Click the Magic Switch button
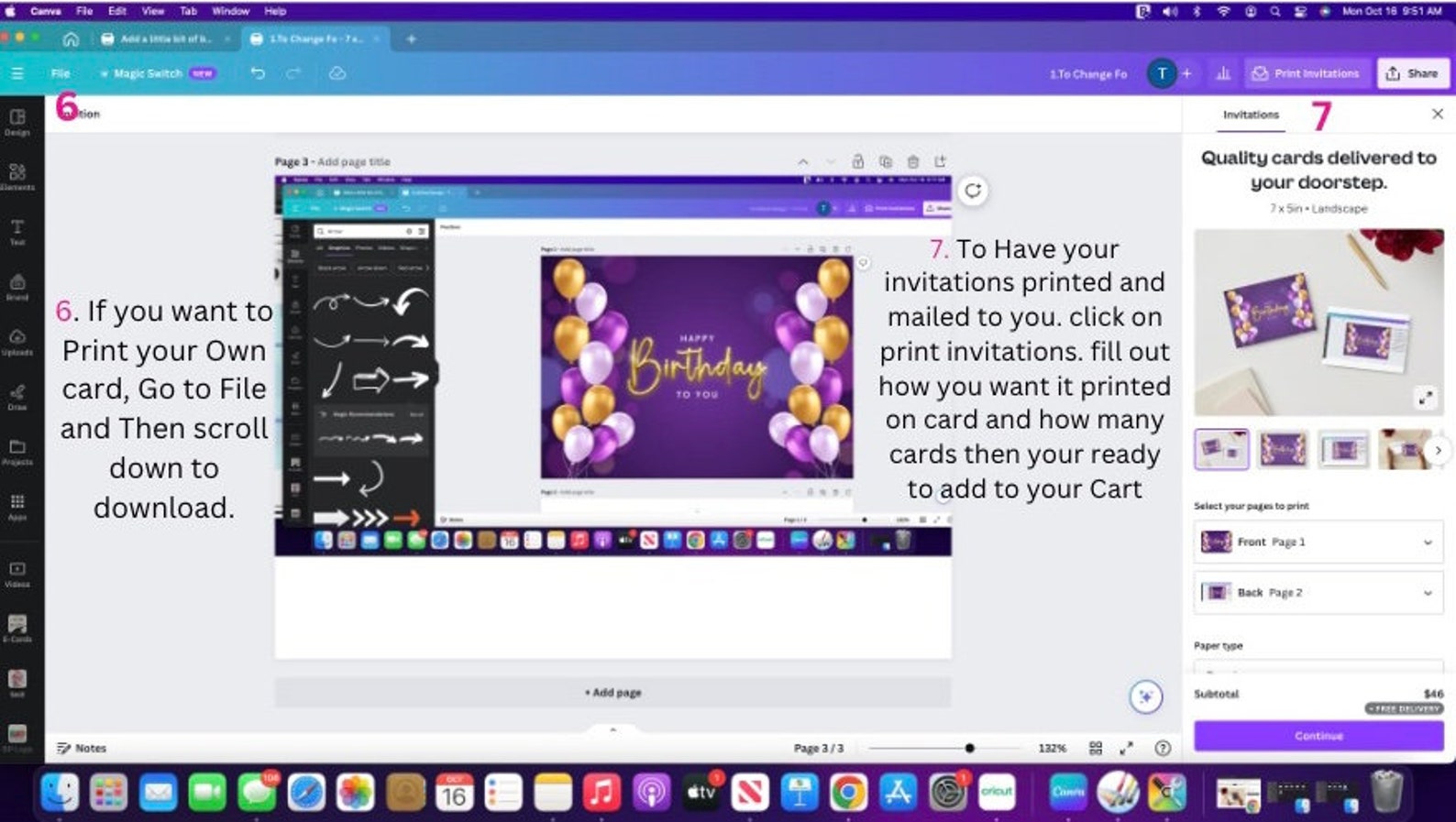1456x822 pixels. point(157,73)
